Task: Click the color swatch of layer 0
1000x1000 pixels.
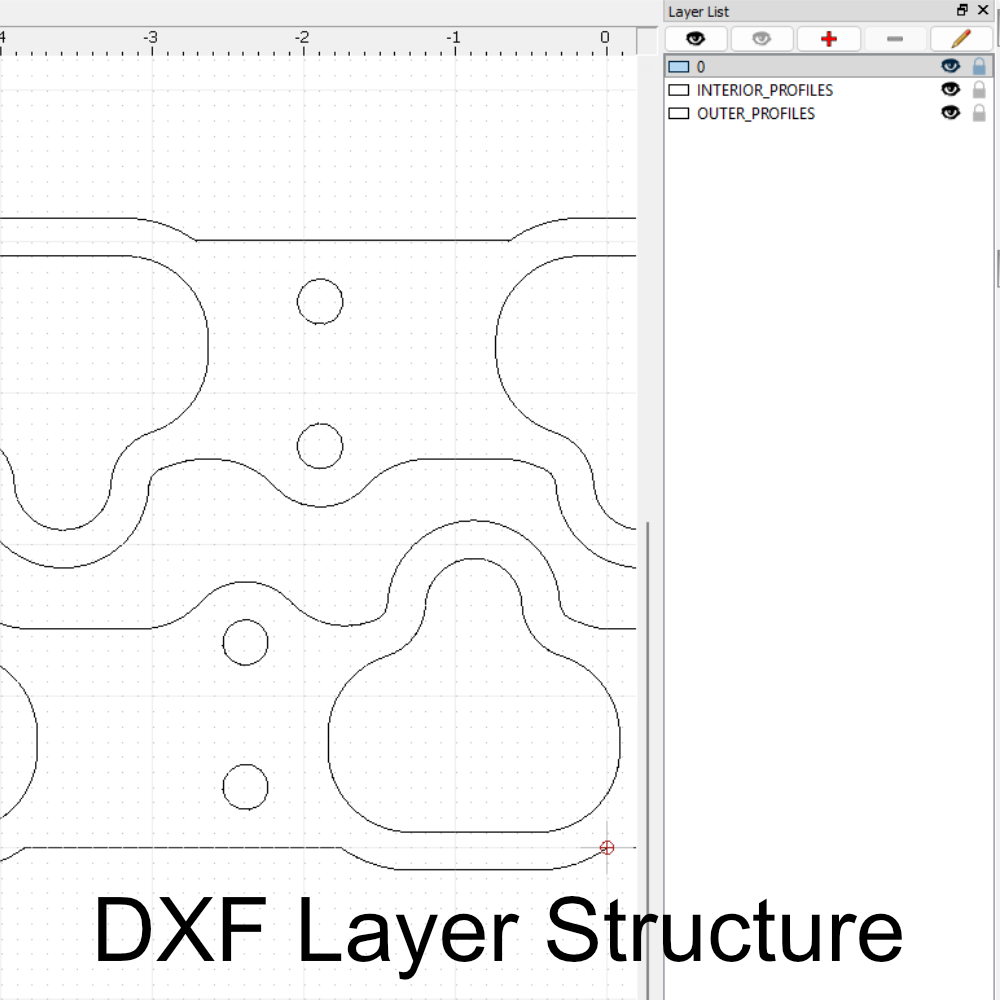Action: (x=679, y=67)
